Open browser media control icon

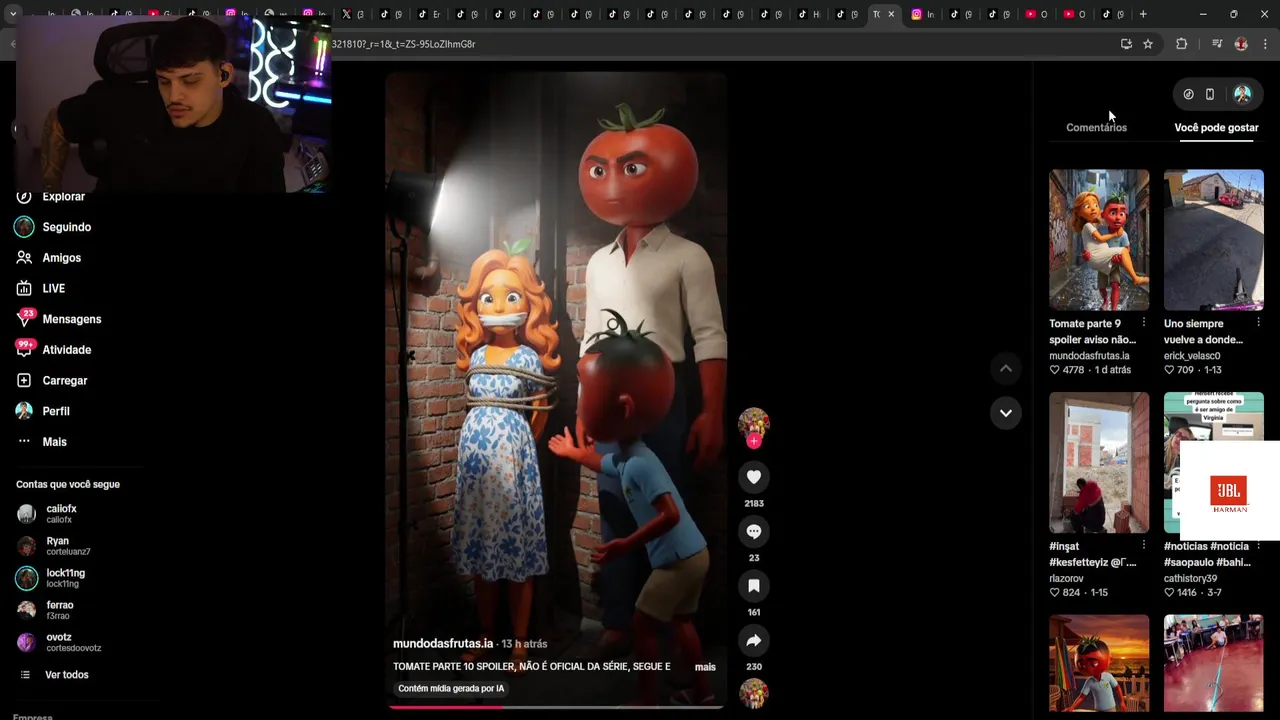coord(1217,44)
